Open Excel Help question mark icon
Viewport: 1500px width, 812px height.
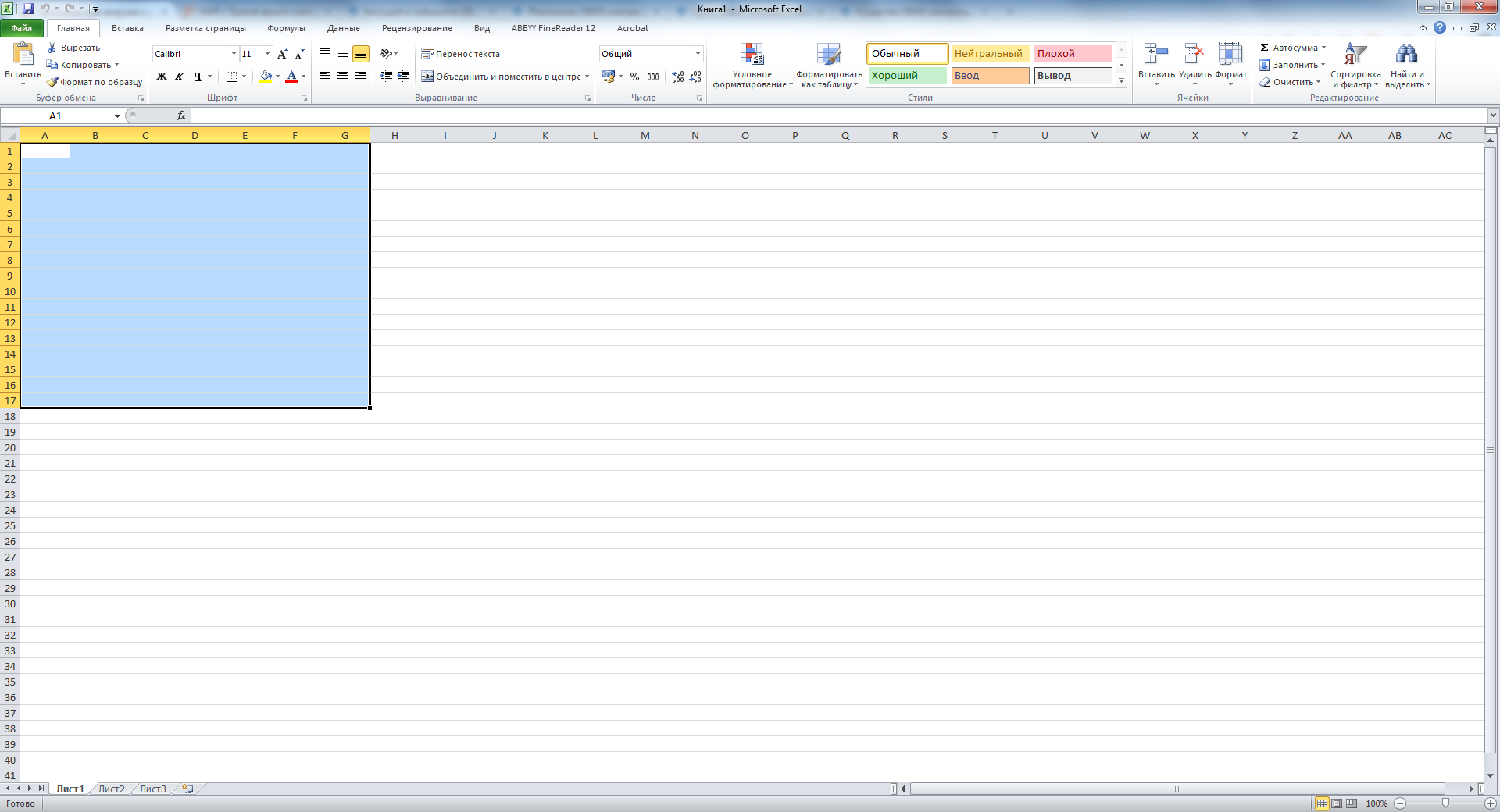coord(1440,27)
